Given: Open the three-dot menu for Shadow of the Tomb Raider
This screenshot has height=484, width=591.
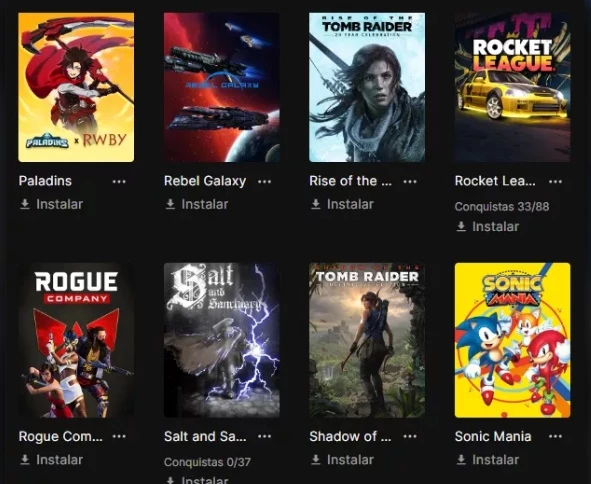Looking at the screenshot, I should click(x=410, y=437).
